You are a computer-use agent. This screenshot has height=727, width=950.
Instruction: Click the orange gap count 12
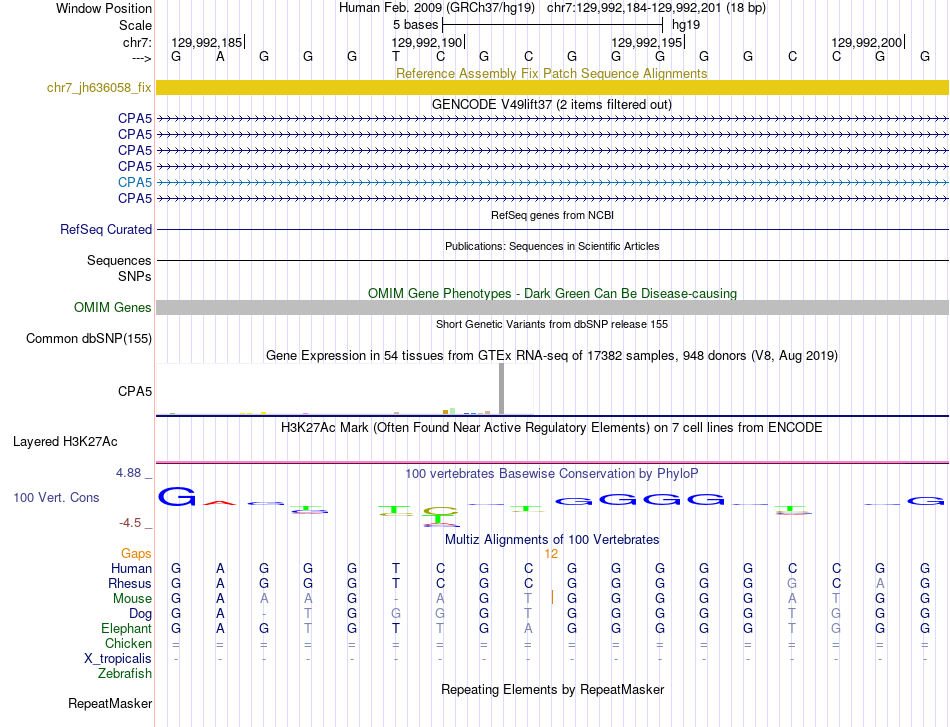point(551,554)
